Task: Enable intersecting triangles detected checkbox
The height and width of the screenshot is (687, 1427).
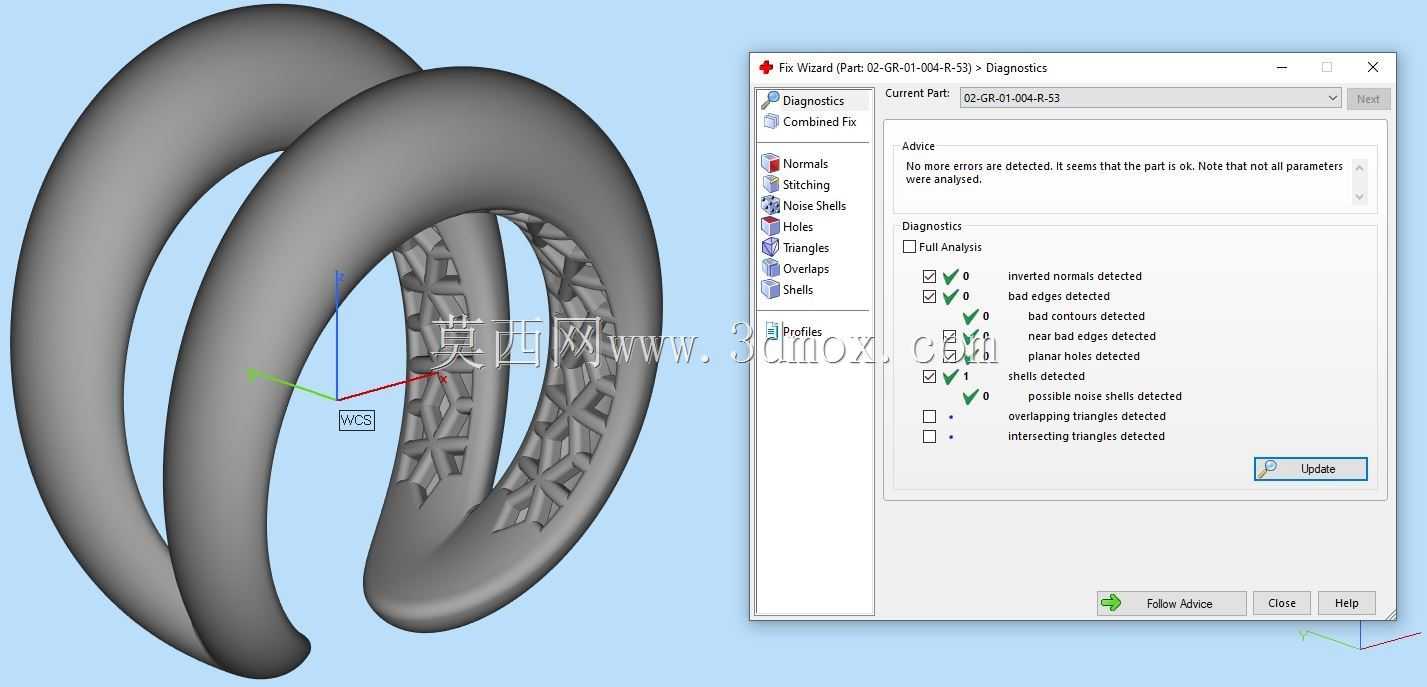Action: tap(929, 436)
